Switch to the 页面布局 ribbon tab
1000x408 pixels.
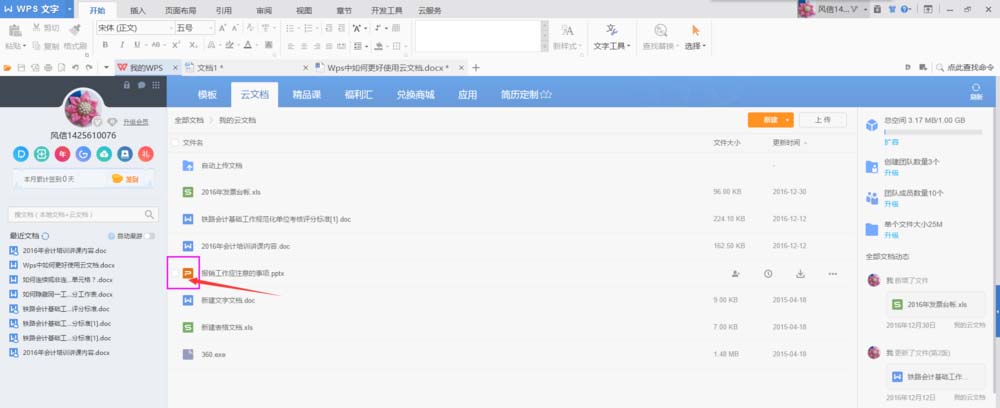(x=181, y=10)
